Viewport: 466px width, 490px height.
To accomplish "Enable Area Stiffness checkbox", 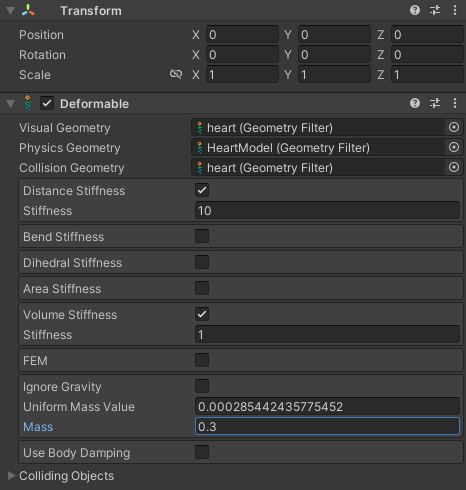I will pyautogui.click(x=202, y=288).
